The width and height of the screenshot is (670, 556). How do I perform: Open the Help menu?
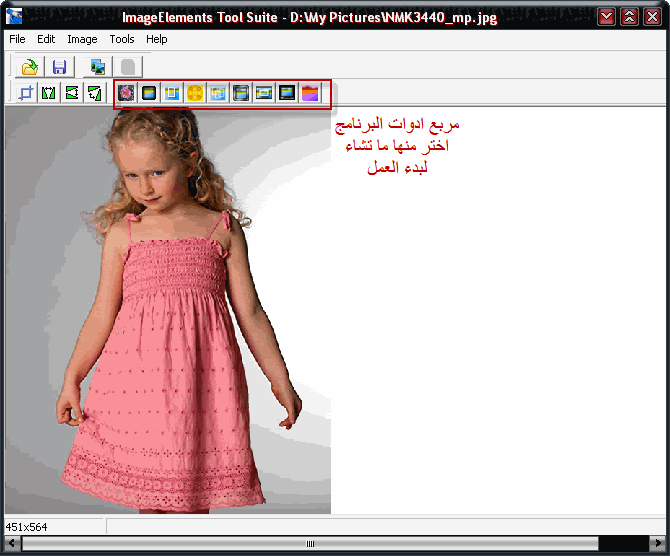pyautogui.click(x=157, y=39)
